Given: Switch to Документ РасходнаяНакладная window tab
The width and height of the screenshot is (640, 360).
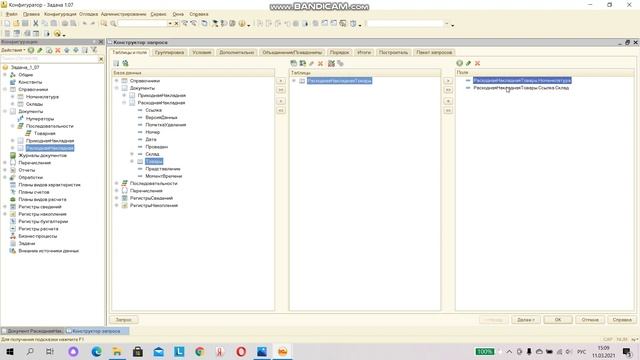Looking at the screenshot, I should [32, 331].
